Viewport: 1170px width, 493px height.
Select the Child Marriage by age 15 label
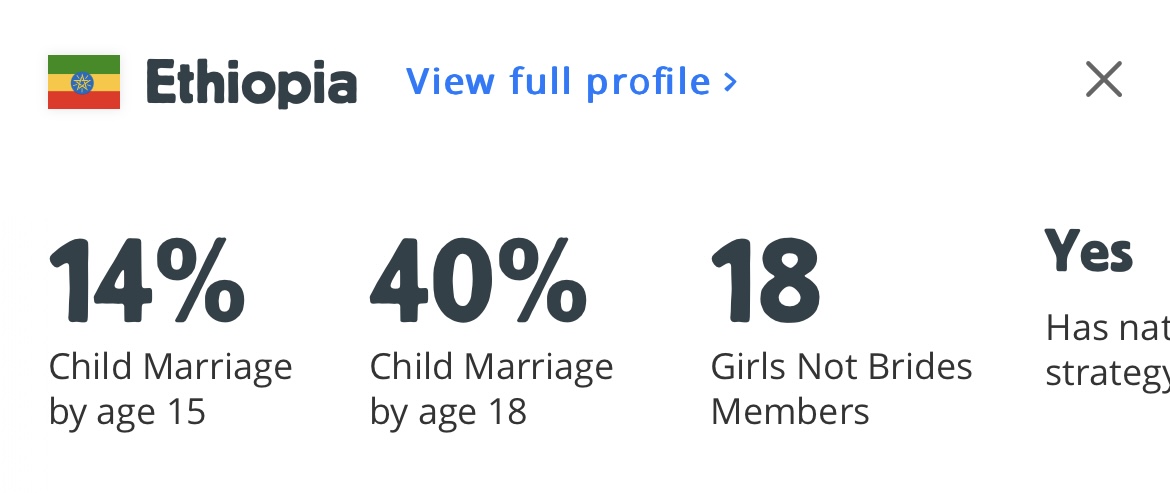170,389
